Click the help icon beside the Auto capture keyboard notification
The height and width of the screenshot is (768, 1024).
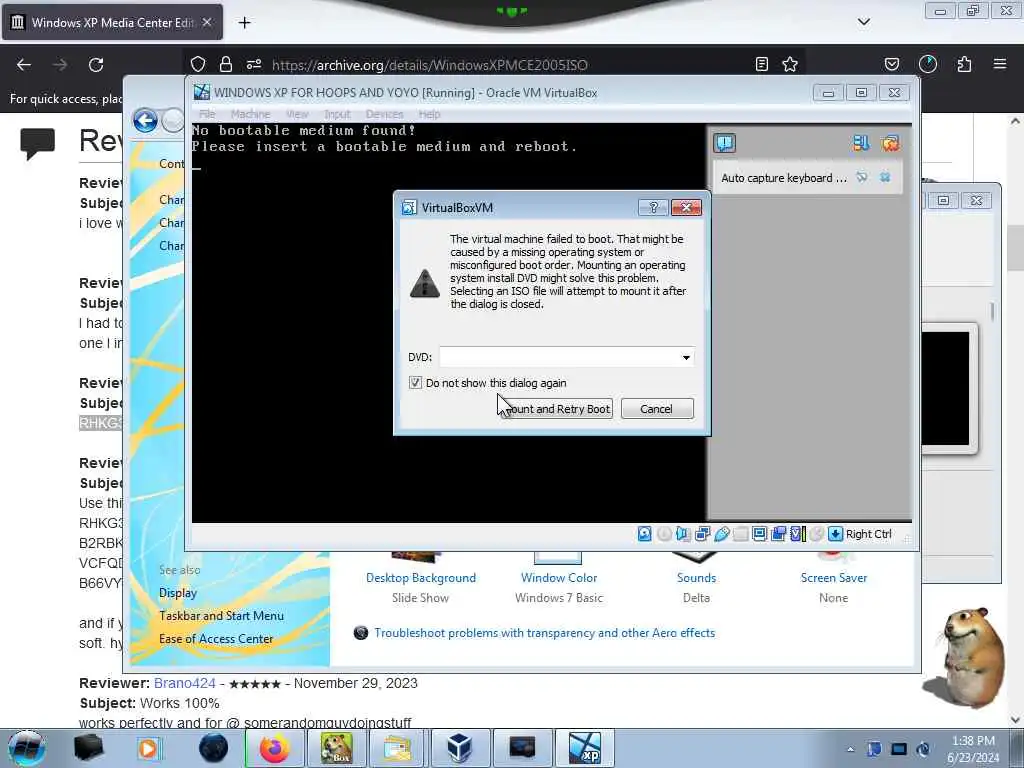point(862,178)
